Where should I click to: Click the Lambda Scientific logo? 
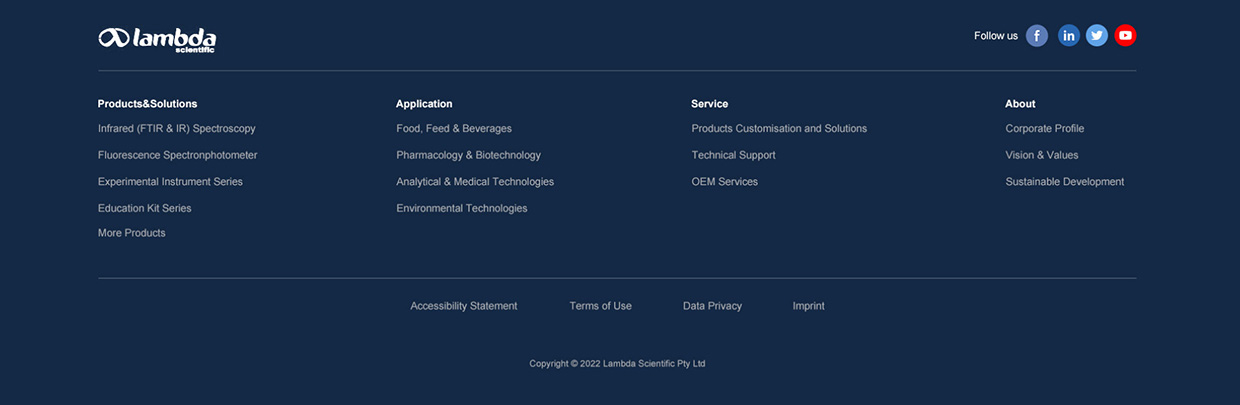coord(157,38)
